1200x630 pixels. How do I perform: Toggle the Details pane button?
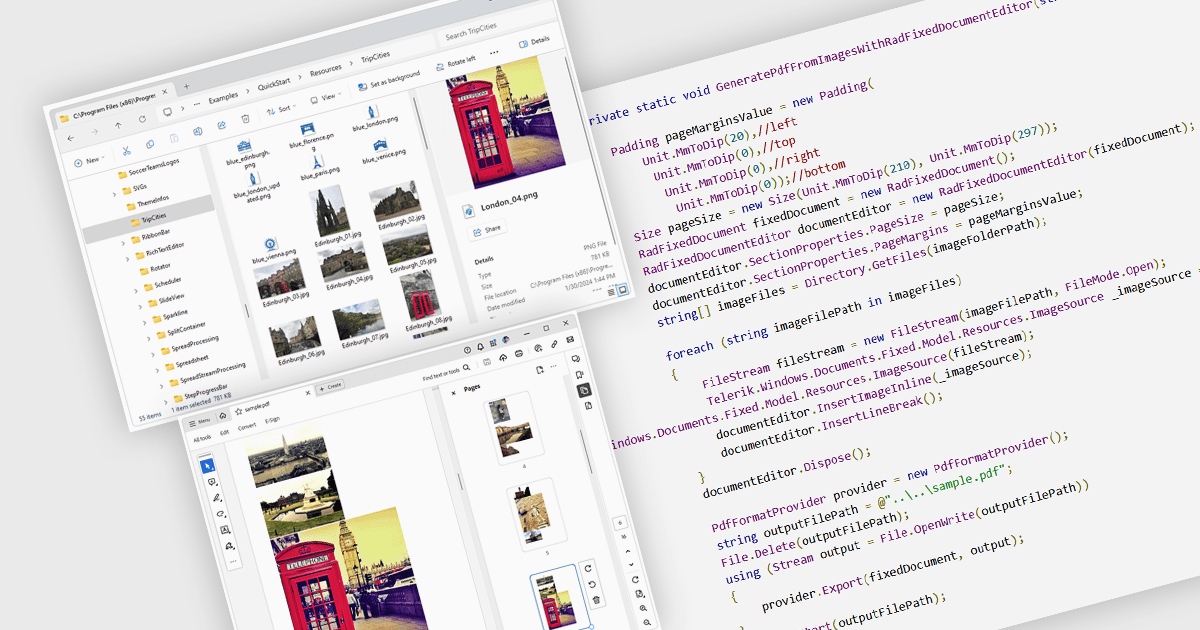[x=535, y=41]
